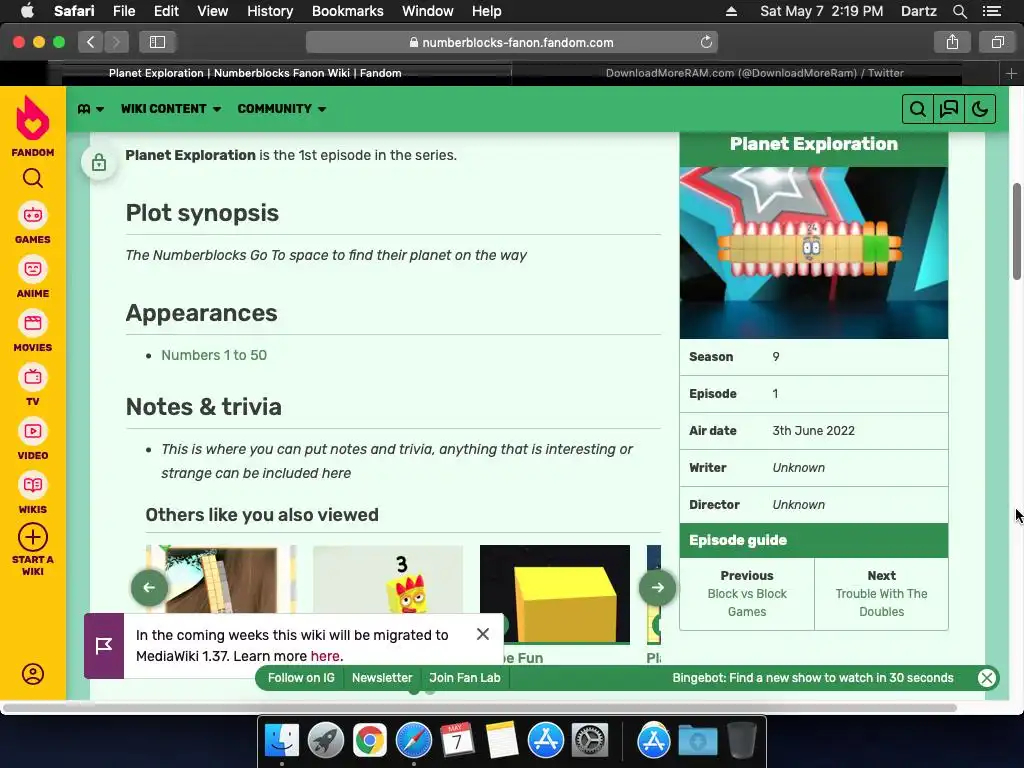Go to next episode Trouble With The Doubles

(x=882, y=603)
